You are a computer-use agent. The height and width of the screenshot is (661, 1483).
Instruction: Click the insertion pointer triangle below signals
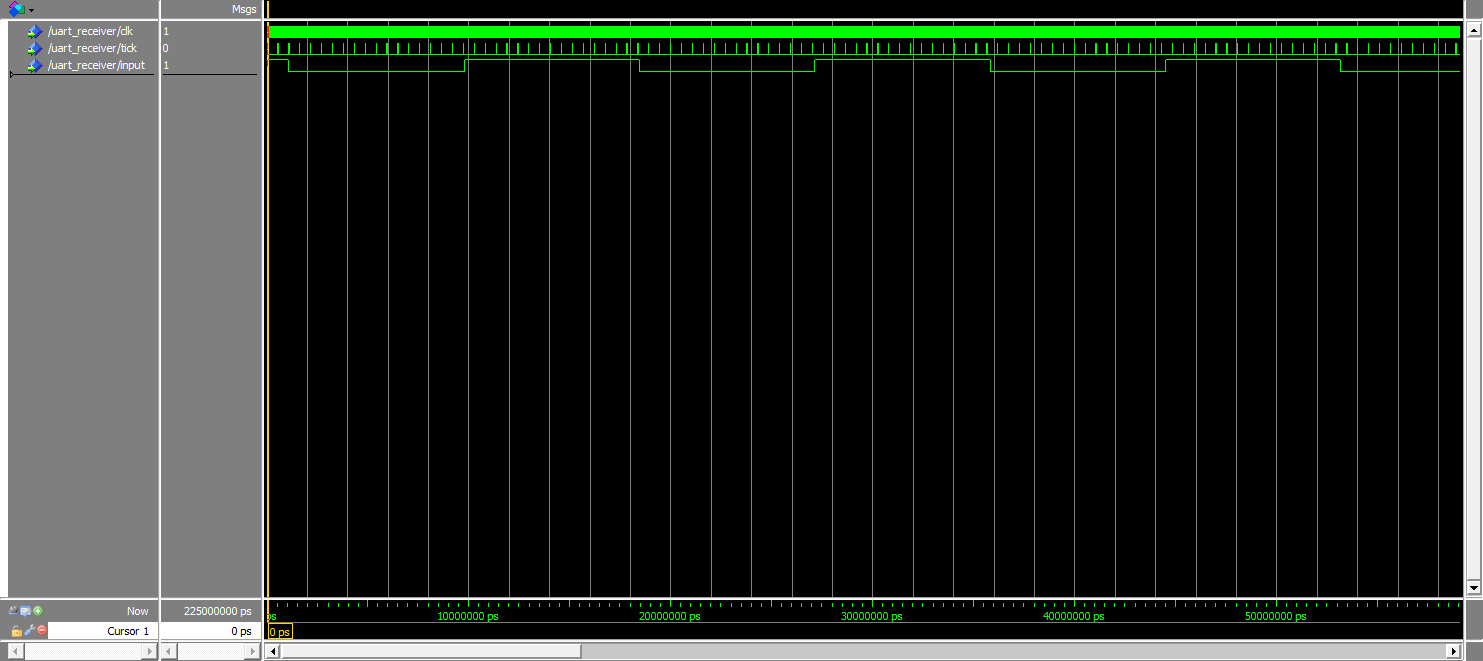coord(12,75)
